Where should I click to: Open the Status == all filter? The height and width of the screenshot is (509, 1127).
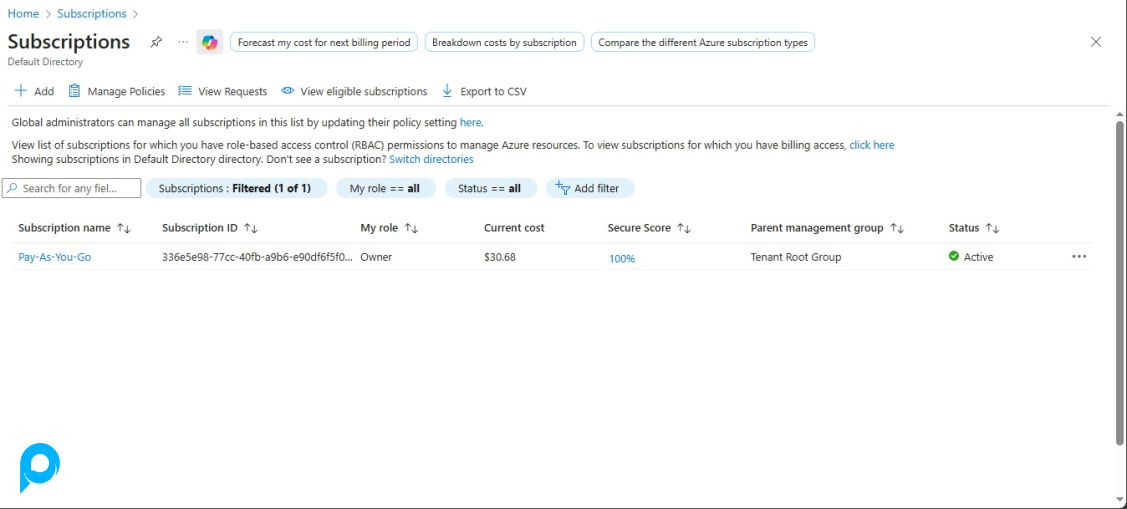490,188
